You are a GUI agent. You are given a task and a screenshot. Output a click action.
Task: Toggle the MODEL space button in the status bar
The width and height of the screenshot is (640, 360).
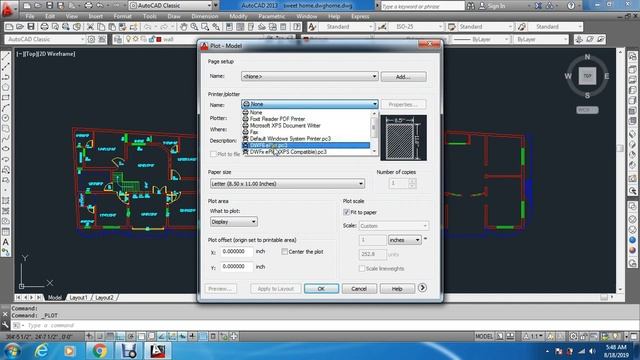tap(484, 336)
